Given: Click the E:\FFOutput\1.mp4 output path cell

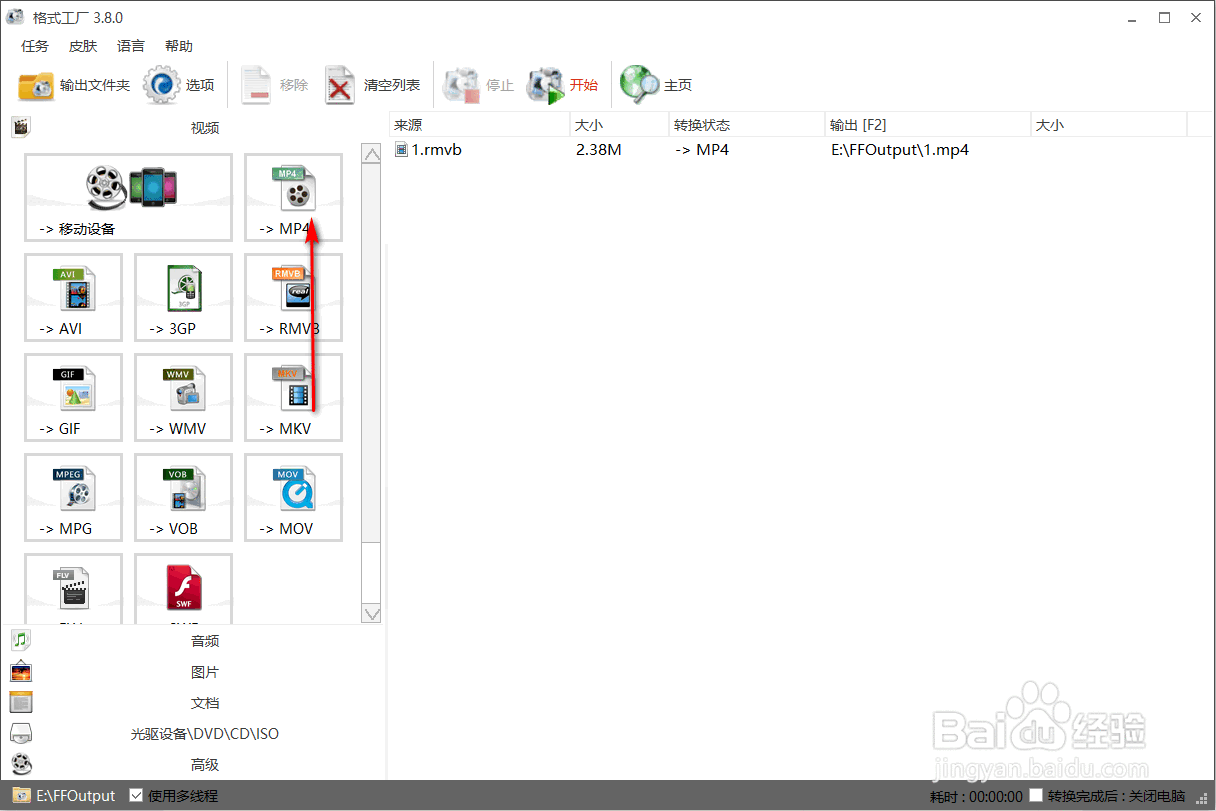Looking at the screenshot, I should (899, 150).
